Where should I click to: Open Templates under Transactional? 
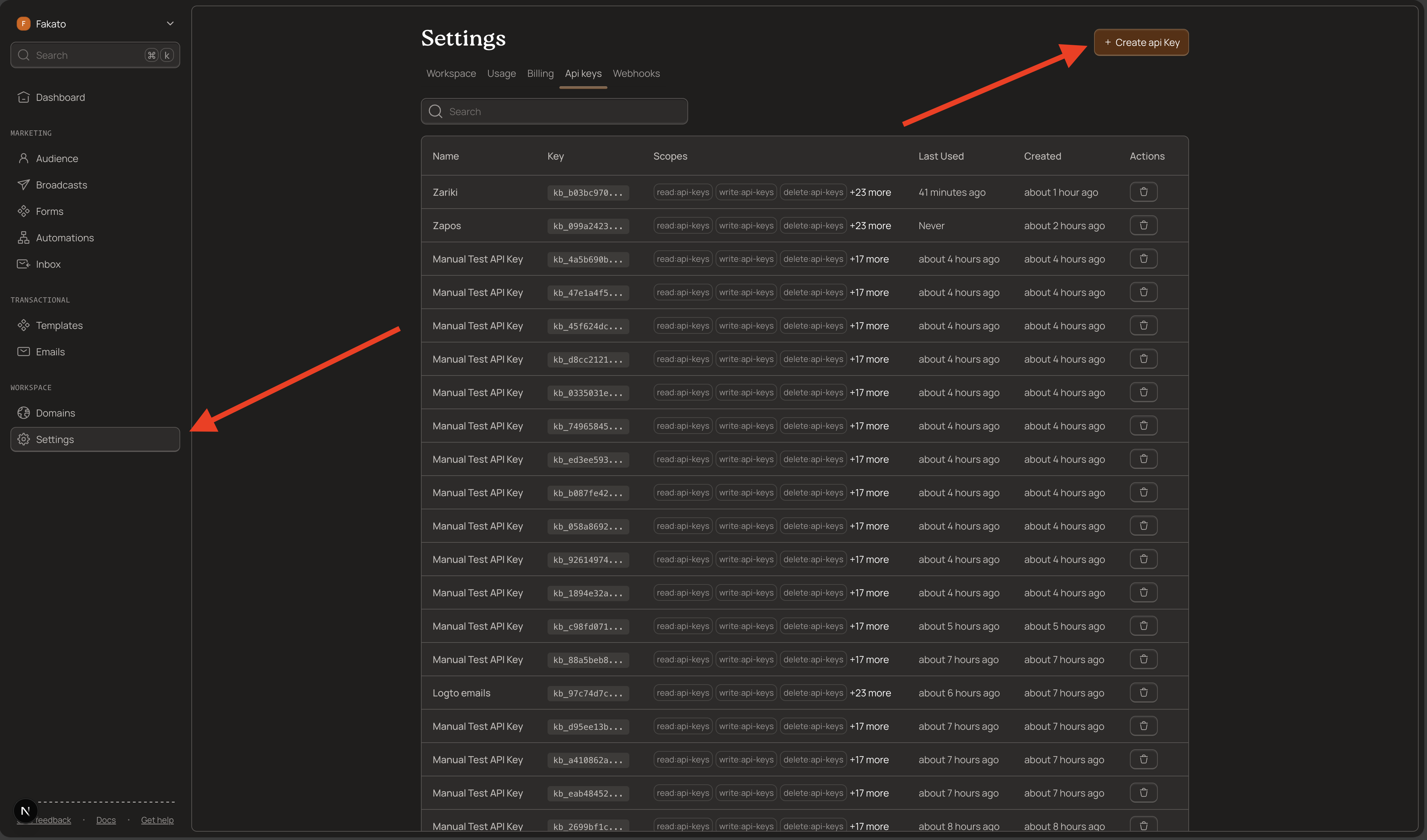59,325
